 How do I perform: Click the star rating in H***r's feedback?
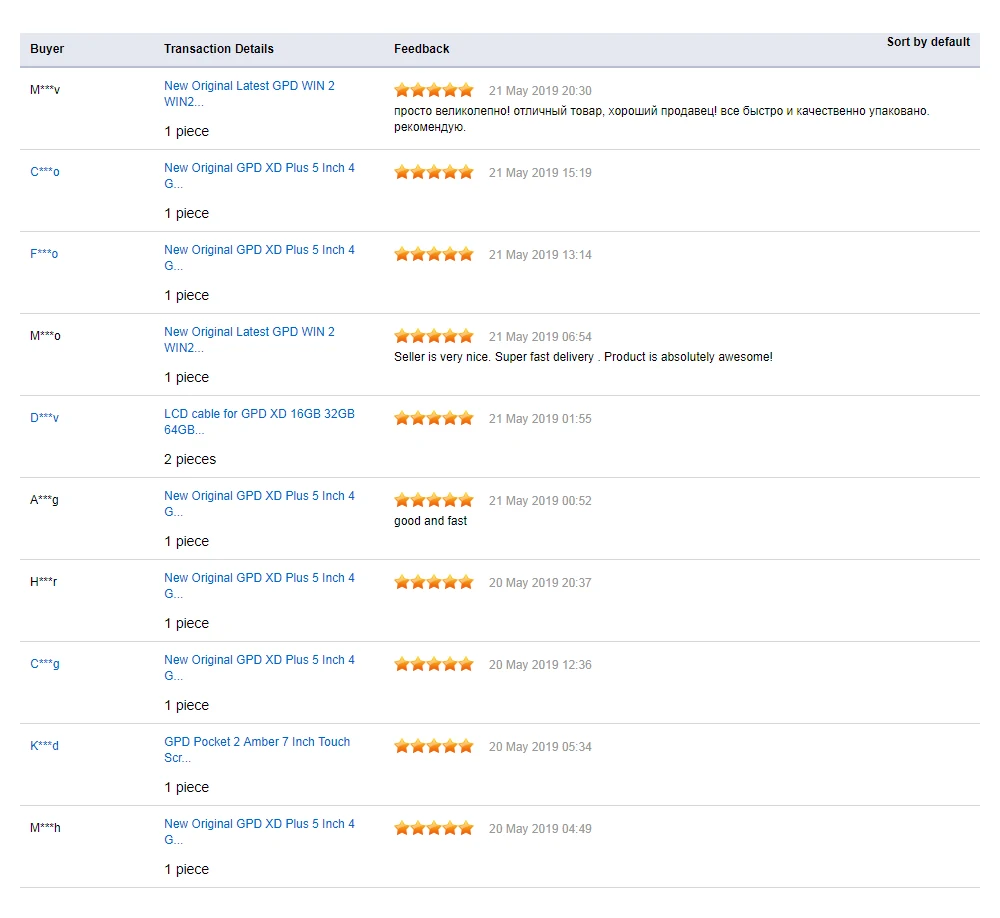(434, 582)
